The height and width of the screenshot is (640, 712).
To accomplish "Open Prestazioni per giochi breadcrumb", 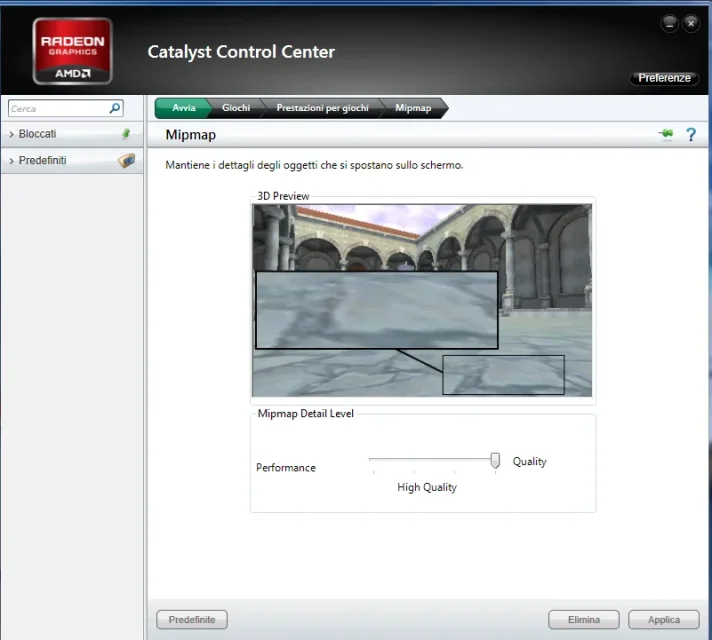I will (x=322, y=108).
